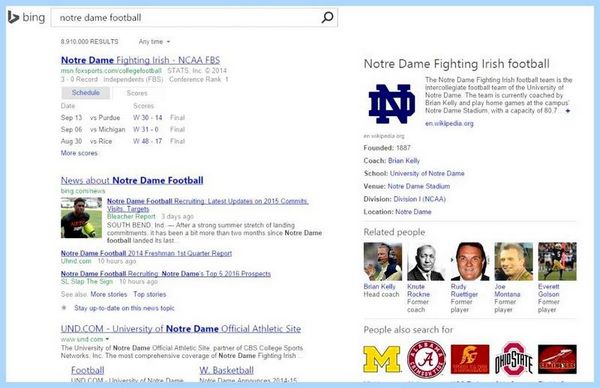Open the University of Notre Dame school link
Viewport: 600px width, 388px height.
(x=427, y=173)
